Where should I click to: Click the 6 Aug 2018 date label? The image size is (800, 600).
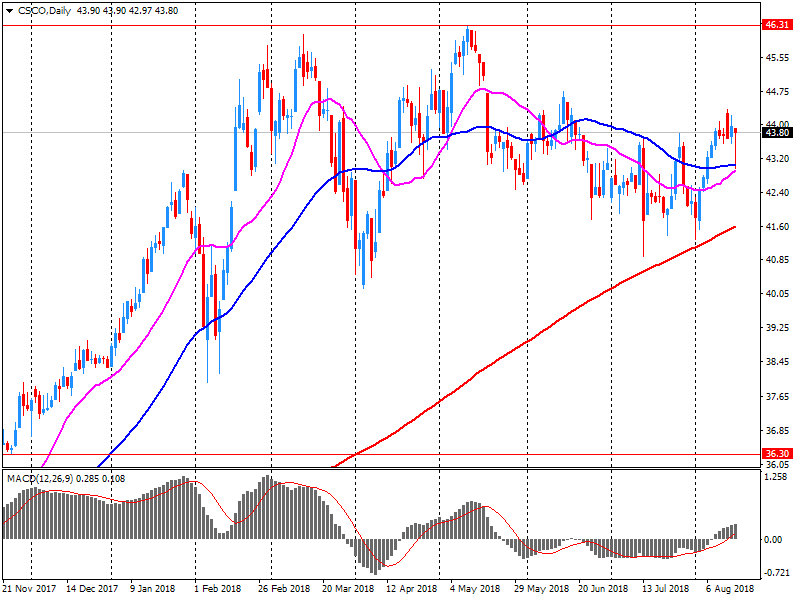[x=730, y=588]
